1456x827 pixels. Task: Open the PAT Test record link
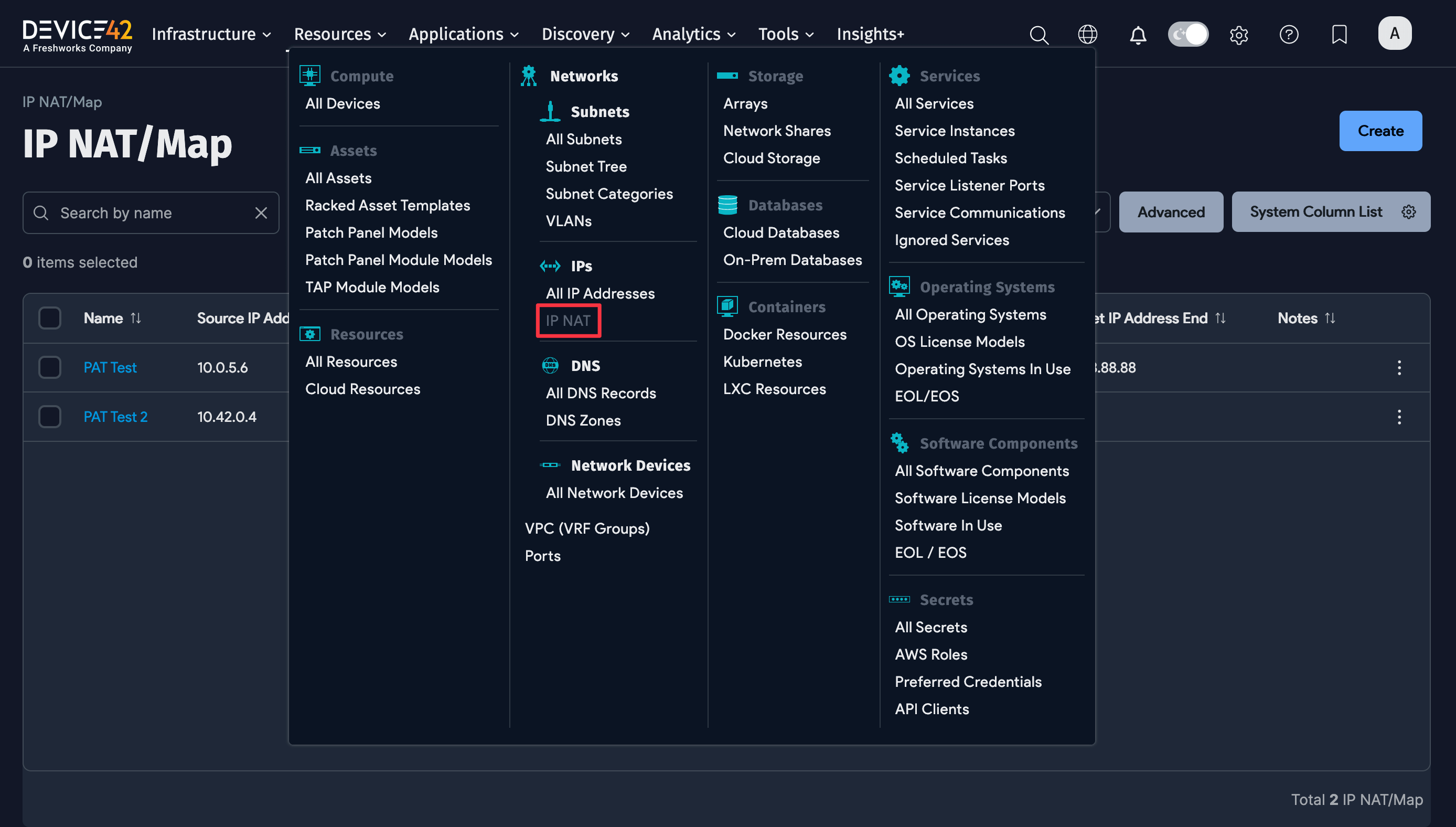click(110, 367)
